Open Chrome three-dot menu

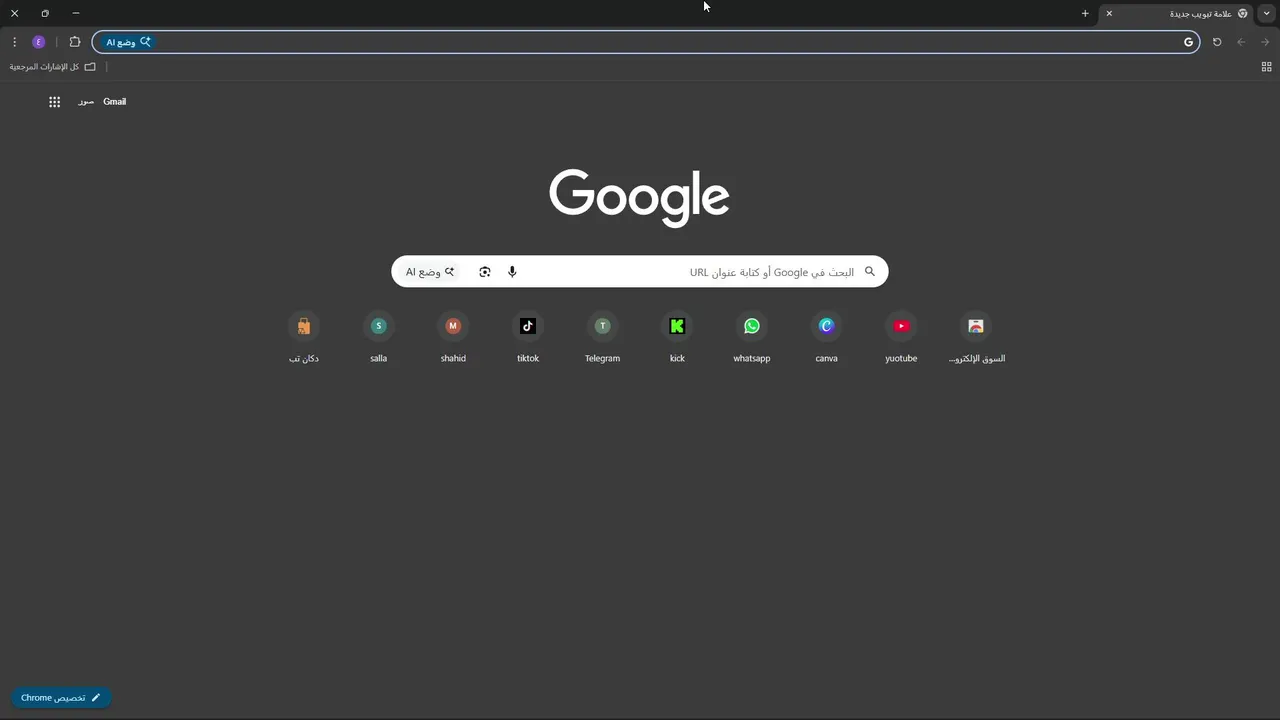[14, 42]
